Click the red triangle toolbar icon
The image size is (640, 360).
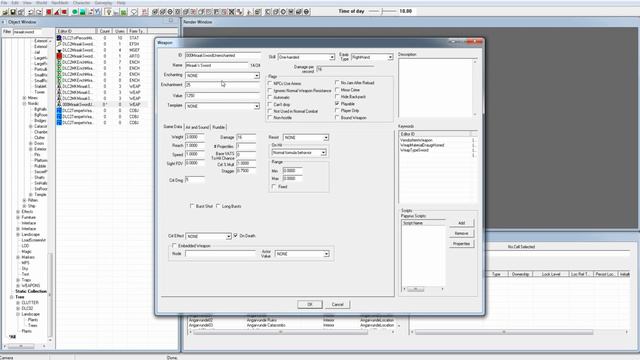(x=57, y=12)
